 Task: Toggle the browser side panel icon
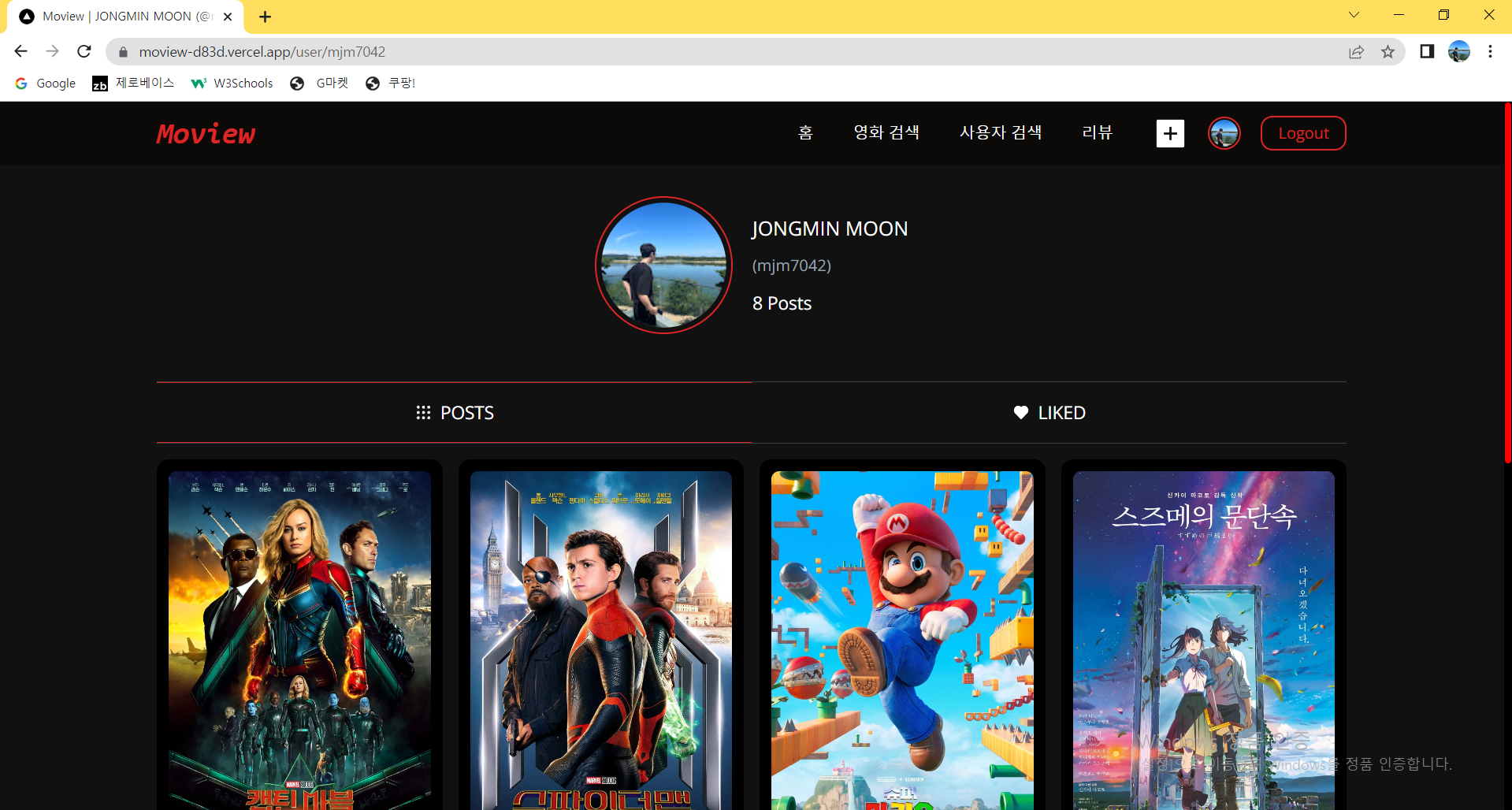1427,51
